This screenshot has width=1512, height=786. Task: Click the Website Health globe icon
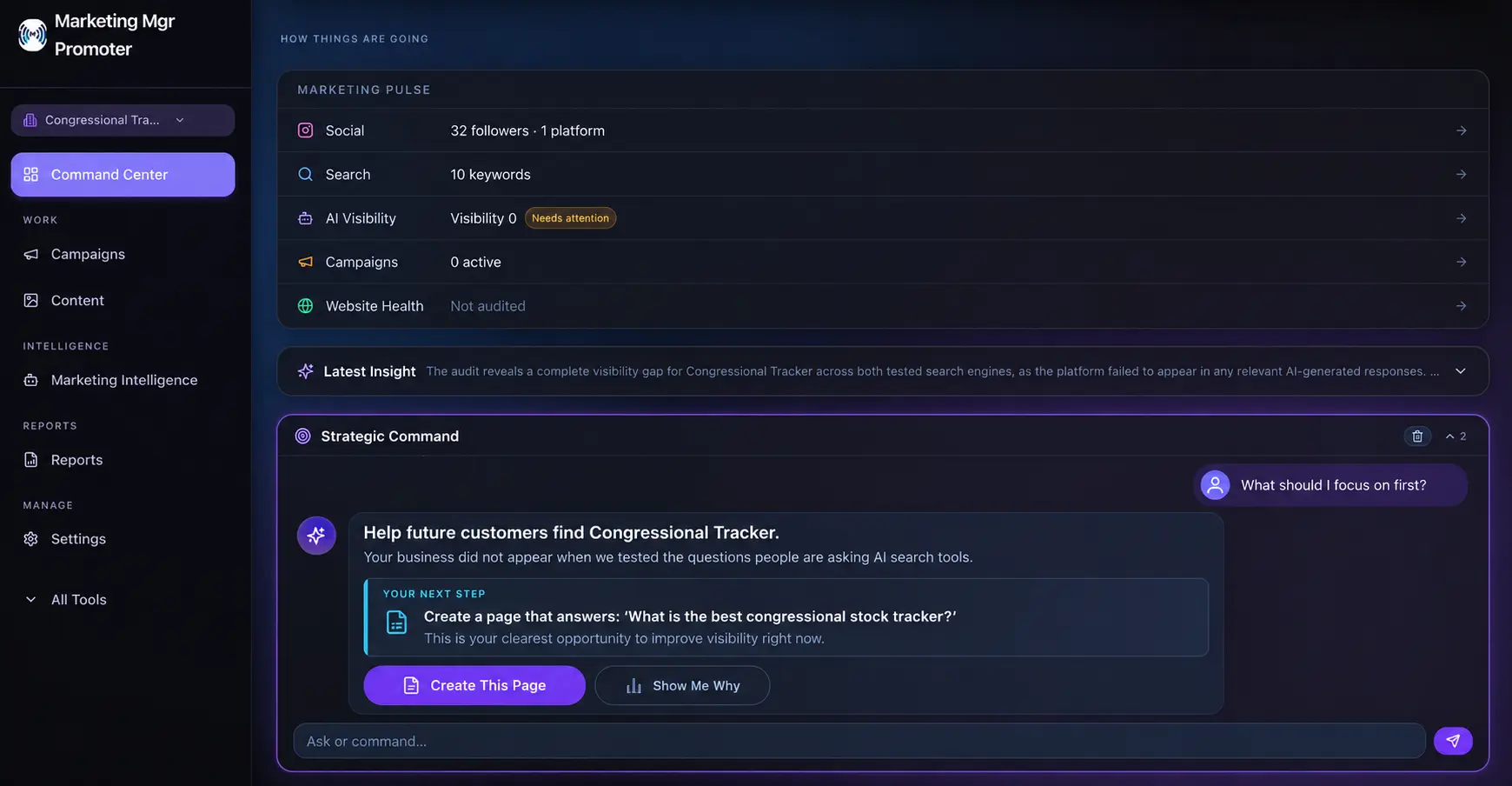[305, 306]
